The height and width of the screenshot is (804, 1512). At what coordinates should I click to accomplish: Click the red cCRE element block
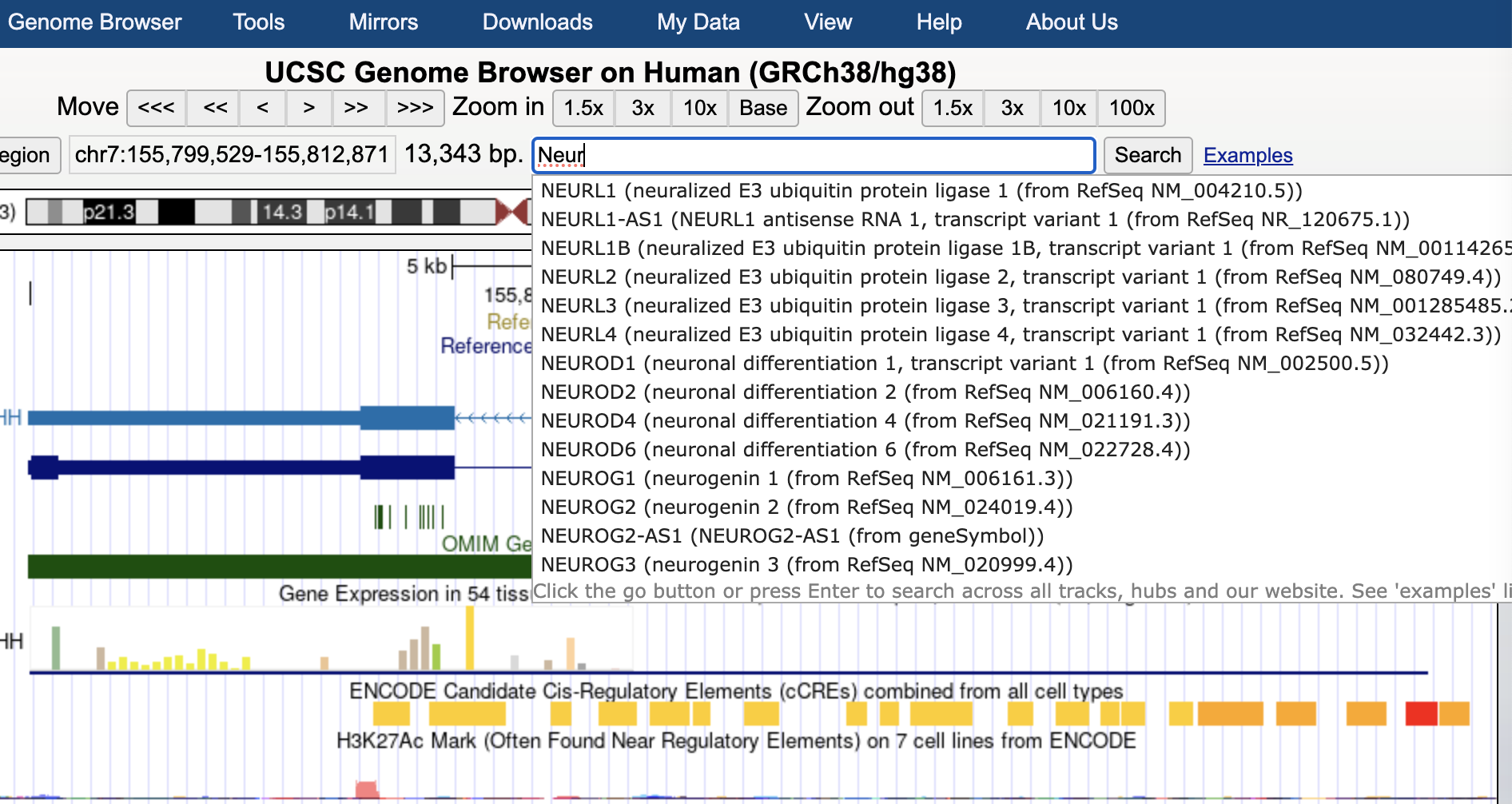1421,714
